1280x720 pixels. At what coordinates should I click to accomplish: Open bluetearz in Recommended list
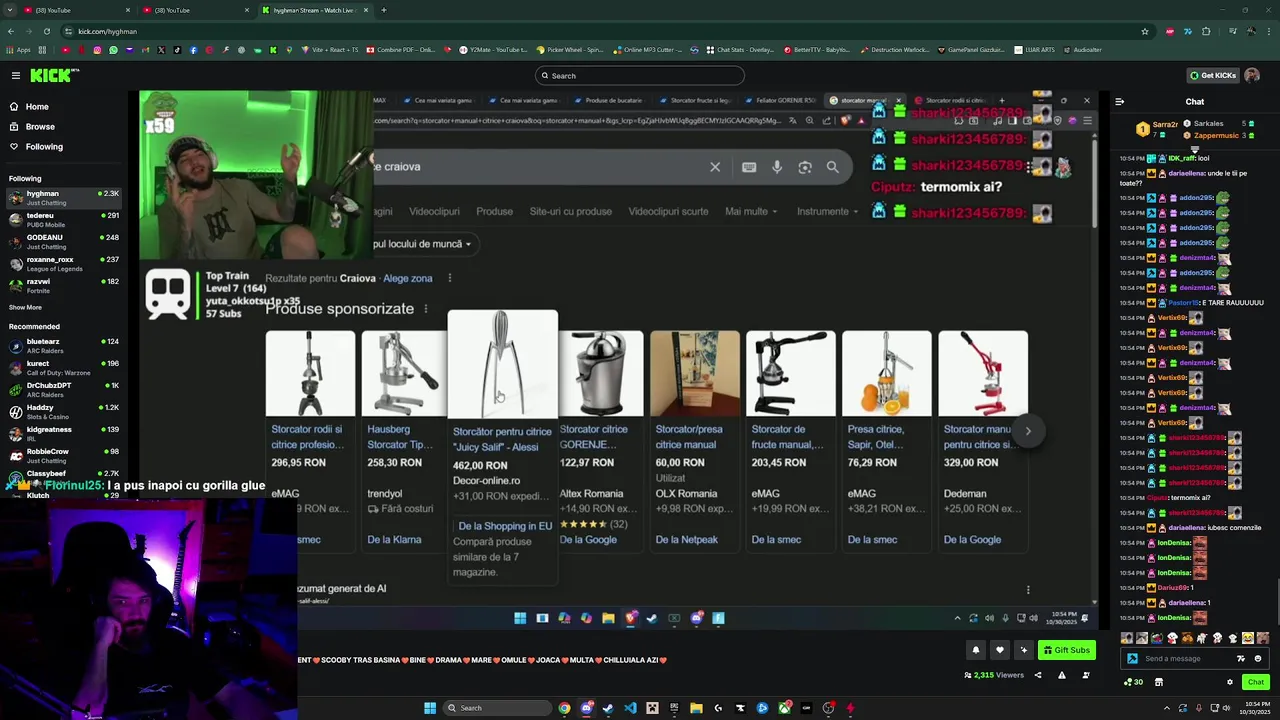[x=64, y=345]
